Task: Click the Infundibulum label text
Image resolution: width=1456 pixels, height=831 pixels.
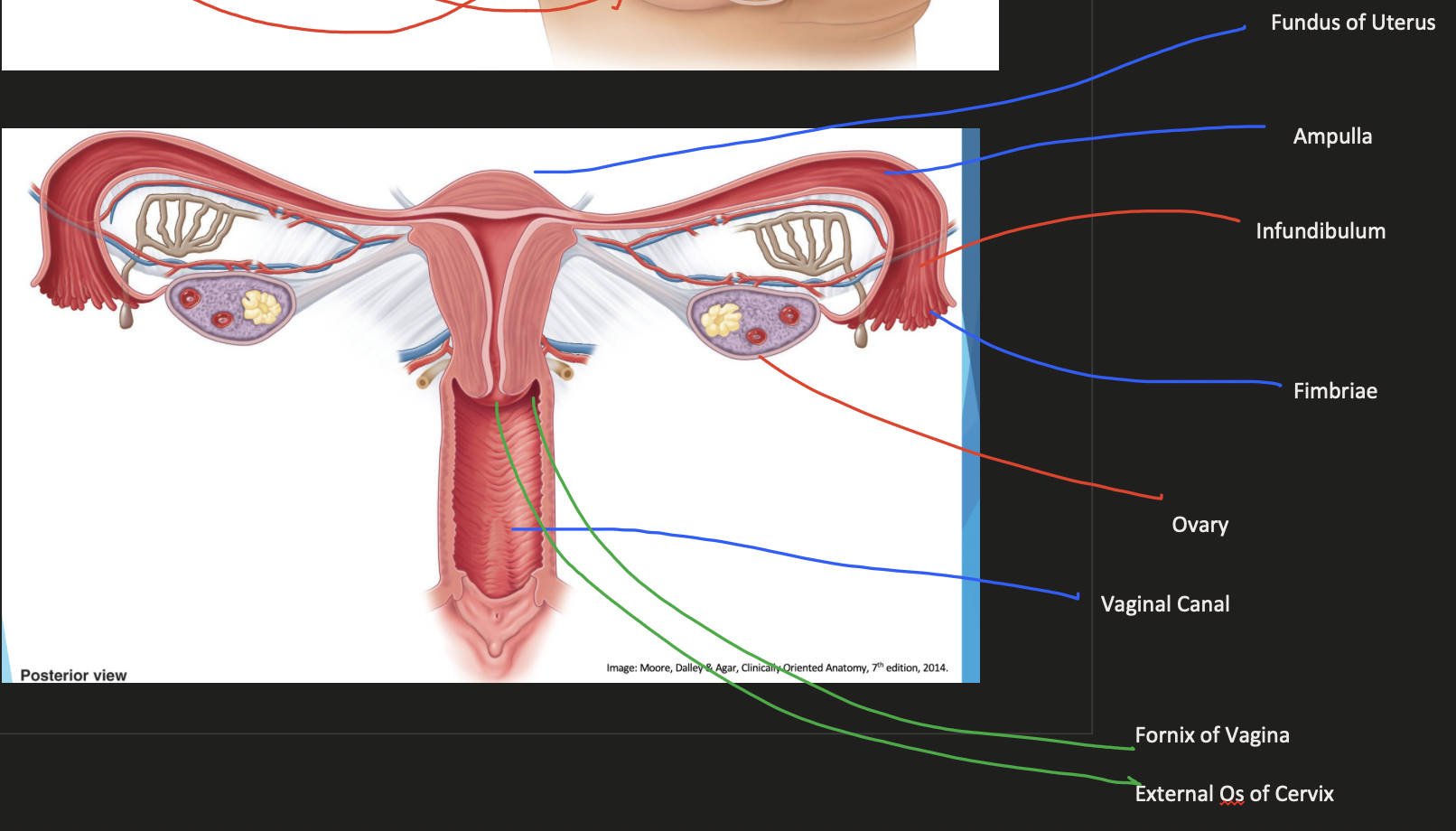Action: point(1321,231)
